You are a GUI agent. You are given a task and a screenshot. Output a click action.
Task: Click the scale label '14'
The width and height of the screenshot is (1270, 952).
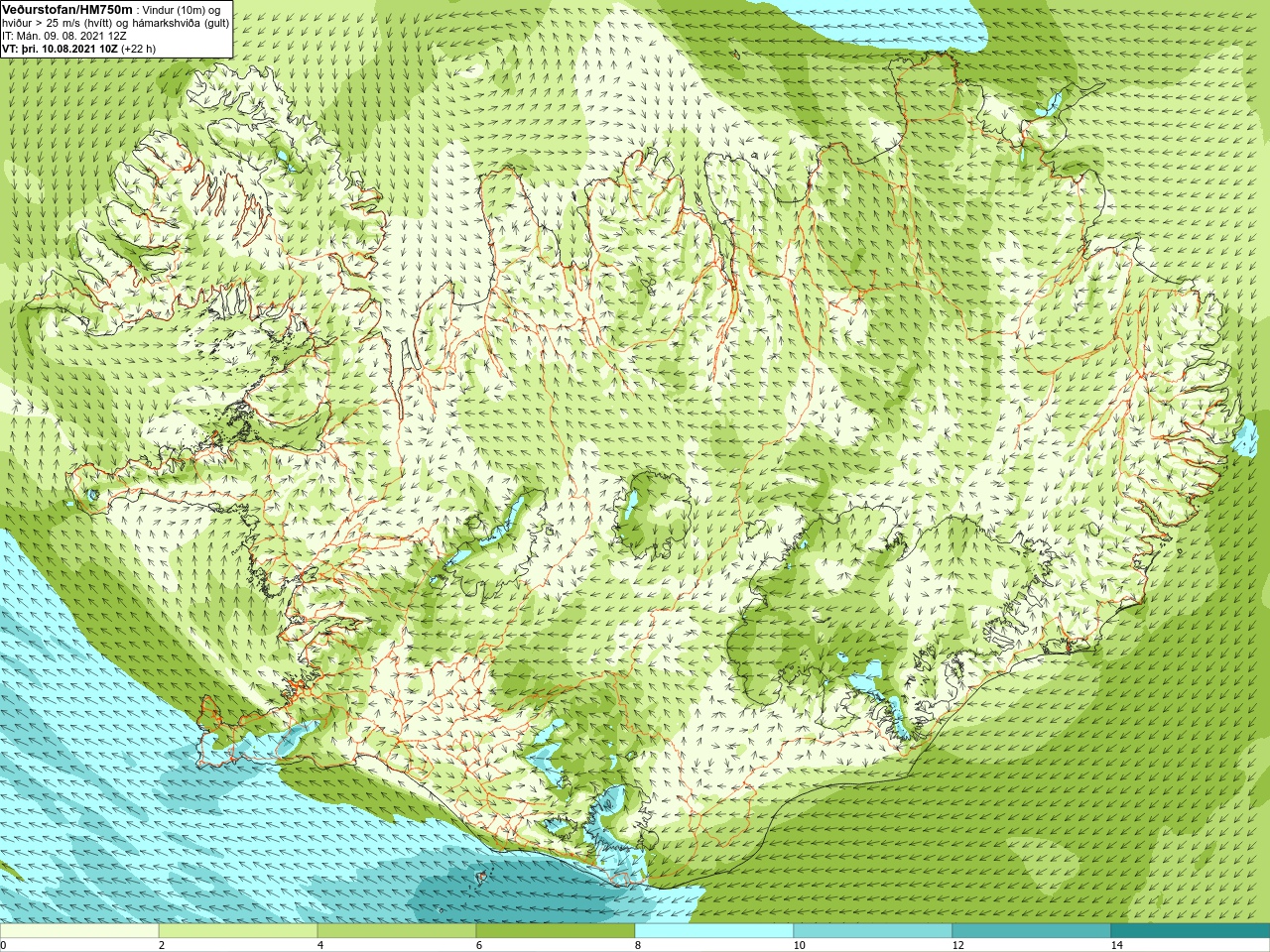pyautogui.click(x=1116, y=945)
